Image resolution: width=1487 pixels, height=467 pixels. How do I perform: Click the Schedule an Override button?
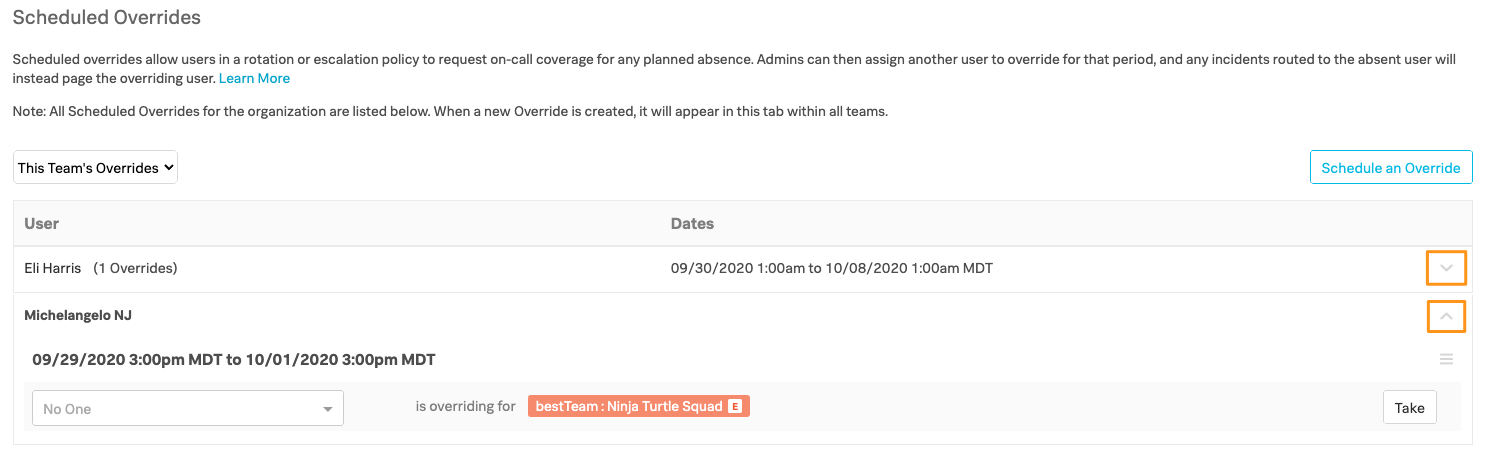click(x=1390, y=168)
